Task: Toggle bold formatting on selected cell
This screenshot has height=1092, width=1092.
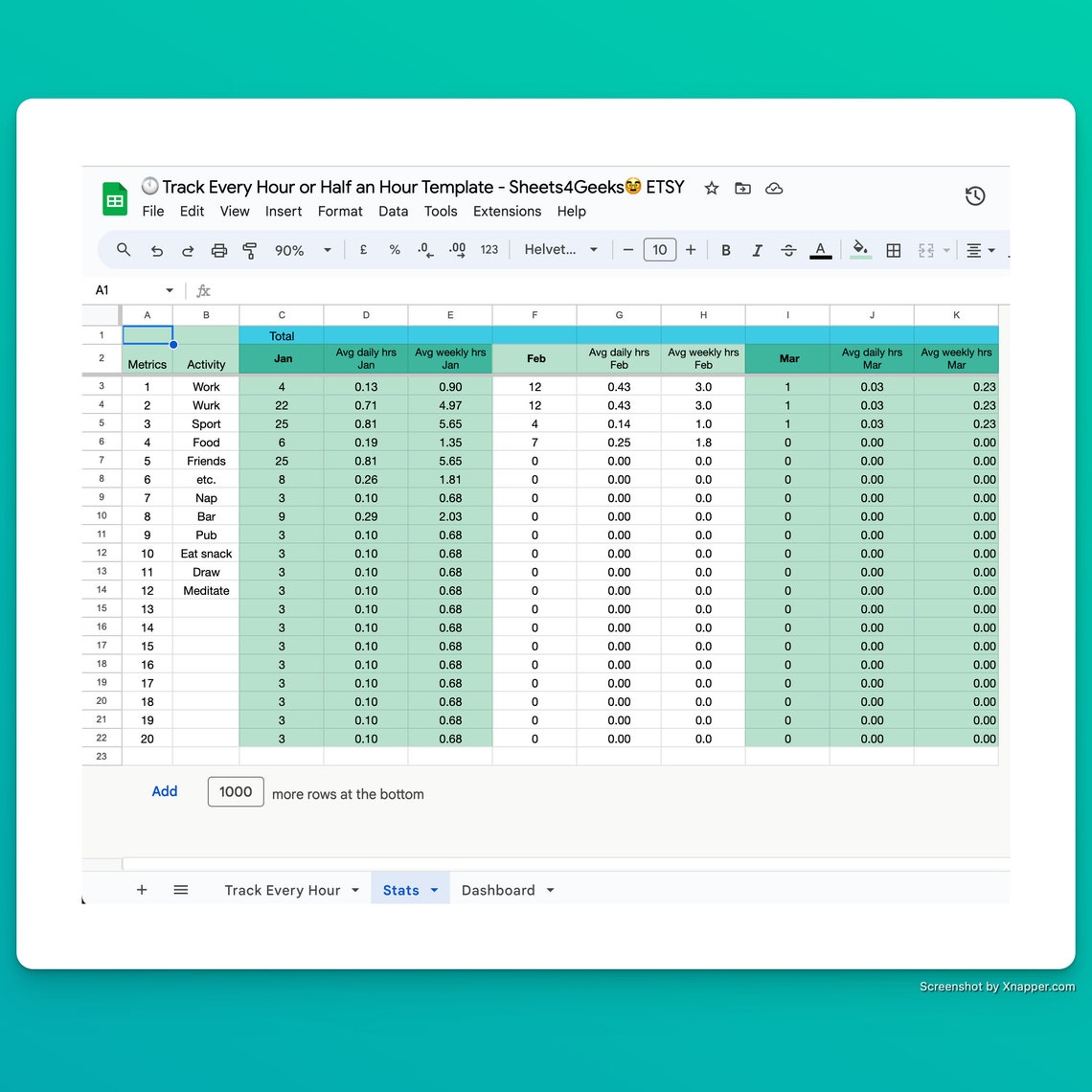Action: click(x=726, y=249)
